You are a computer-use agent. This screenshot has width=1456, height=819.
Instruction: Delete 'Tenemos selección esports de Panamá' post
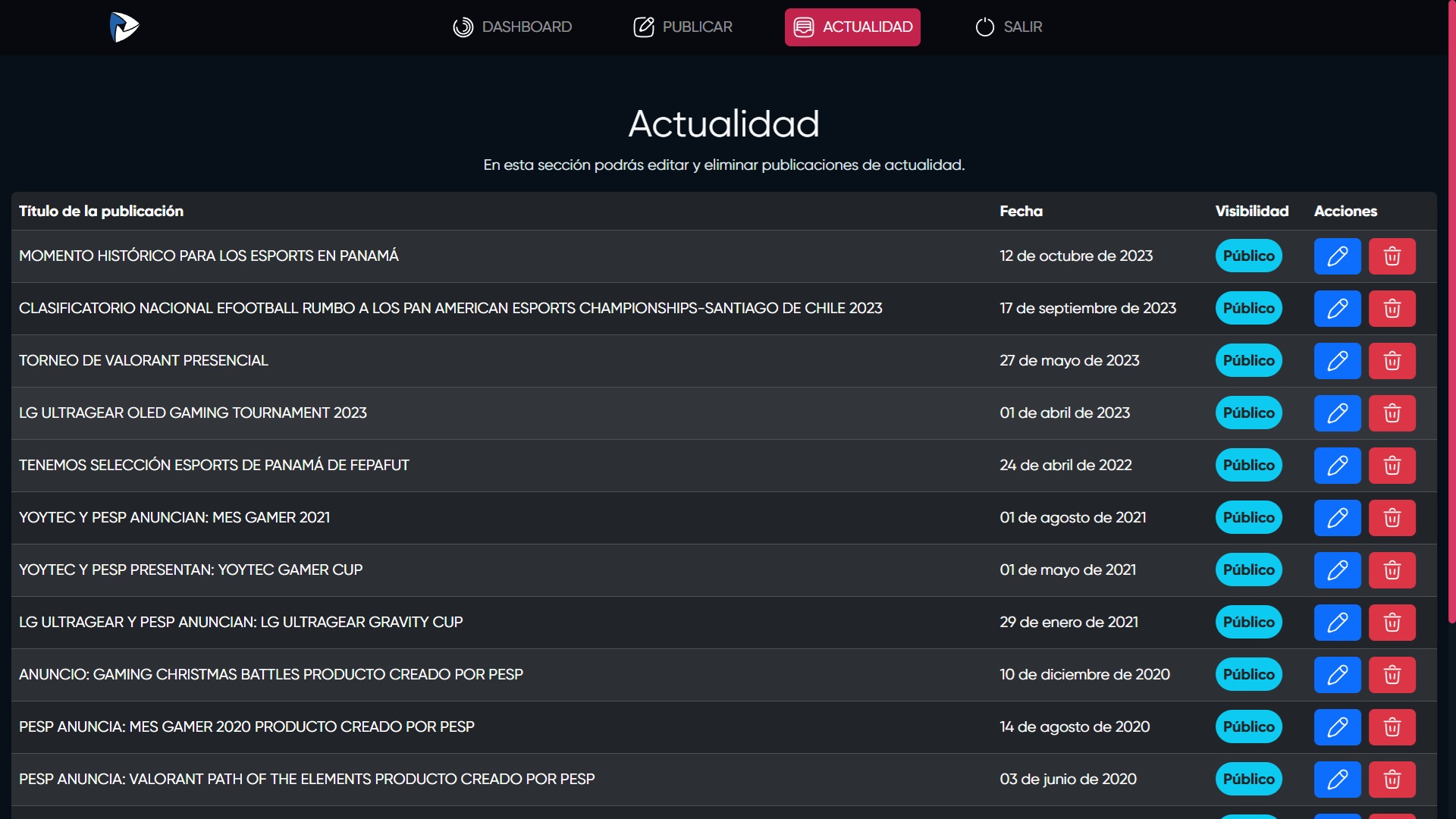(1392, 466)
